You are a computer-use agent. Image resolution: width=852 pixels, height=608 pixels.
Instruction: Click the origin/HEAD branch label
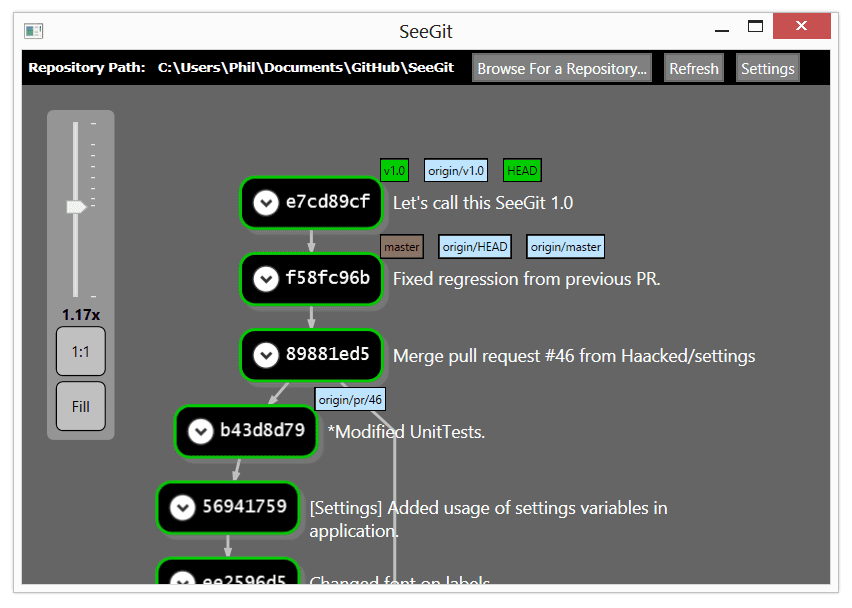[x=475, y=247]
